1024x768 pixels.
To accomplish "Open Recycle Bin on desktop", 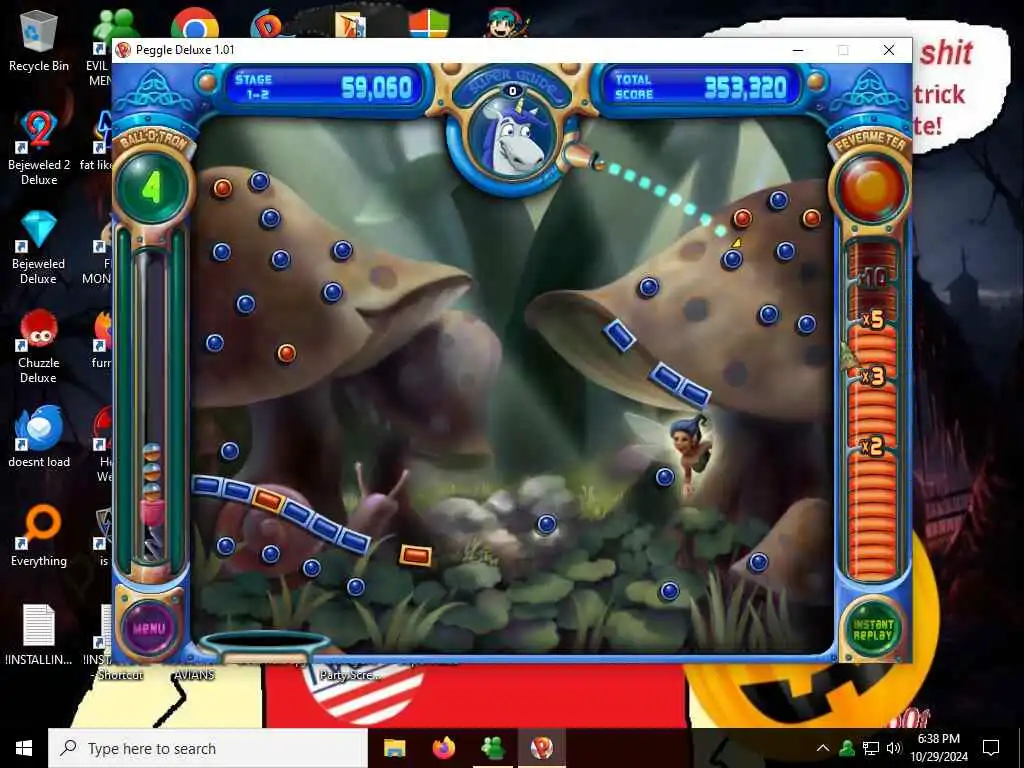I will [x=39, y=40].
